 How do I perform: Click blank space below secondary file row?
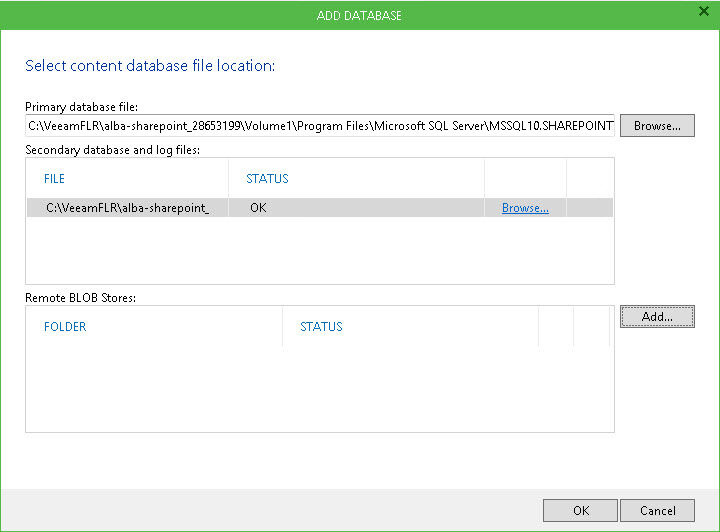click(x=320, y=250)
